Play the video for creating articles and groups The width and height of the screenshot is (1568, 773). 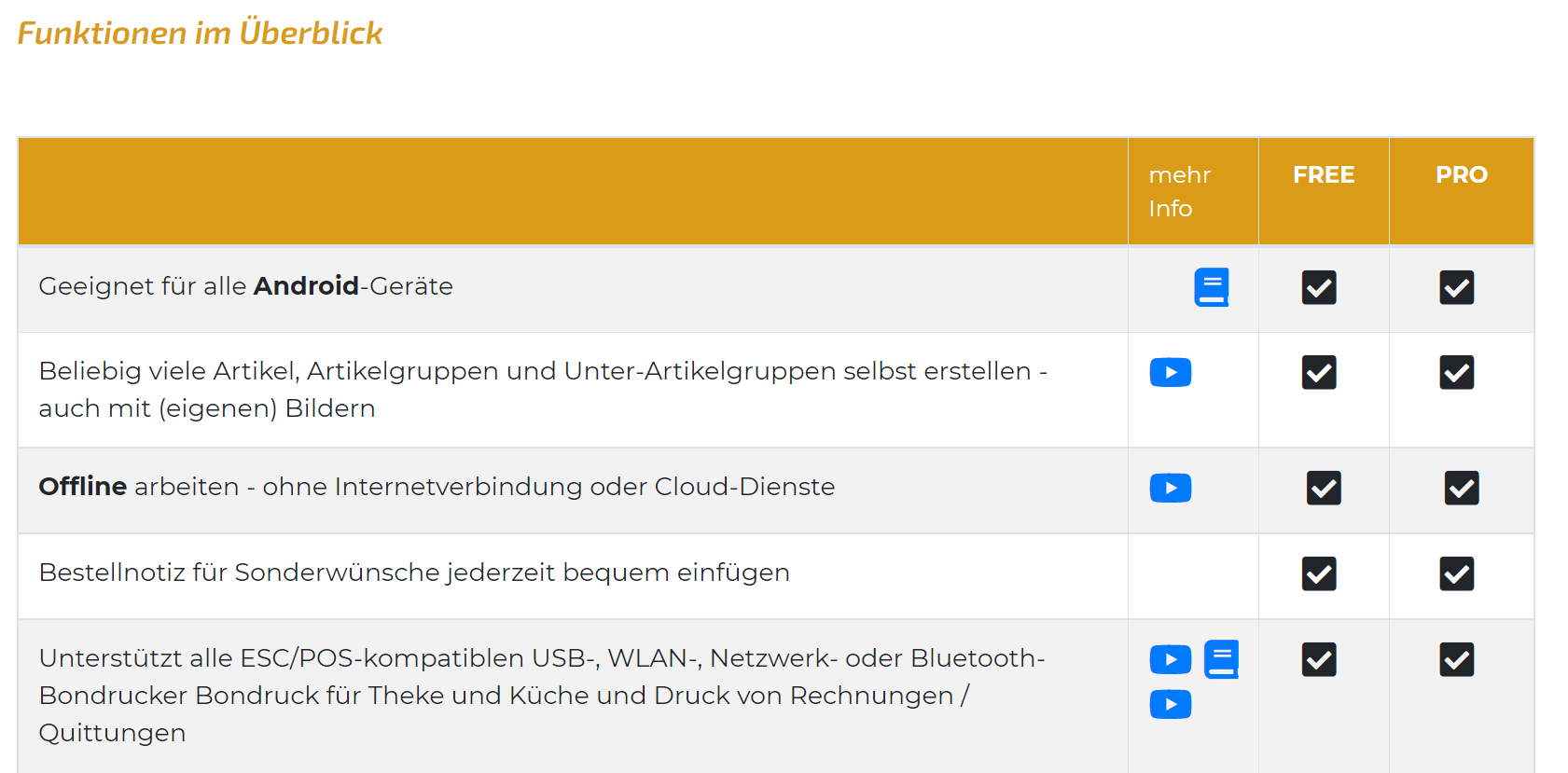point(1170,372)
